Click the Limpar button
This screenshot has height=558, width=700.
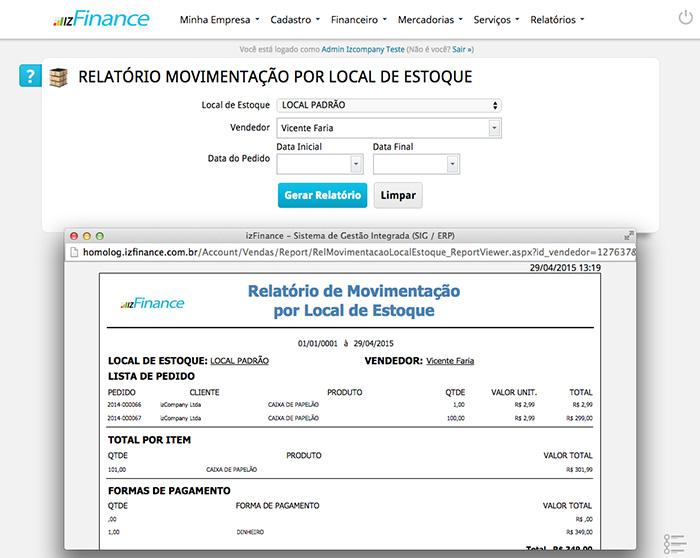pyautogui.click(x=398, y=195)
